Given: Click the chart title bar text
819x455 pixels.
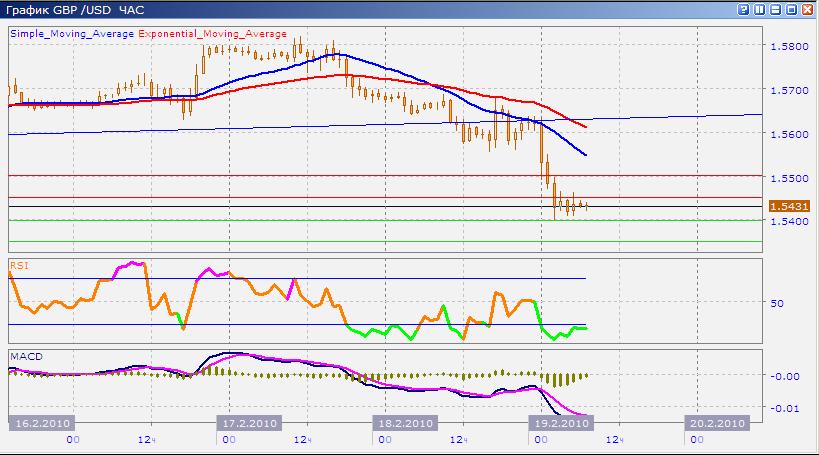Looking at the screenshot, I should [x=61, y=9].
